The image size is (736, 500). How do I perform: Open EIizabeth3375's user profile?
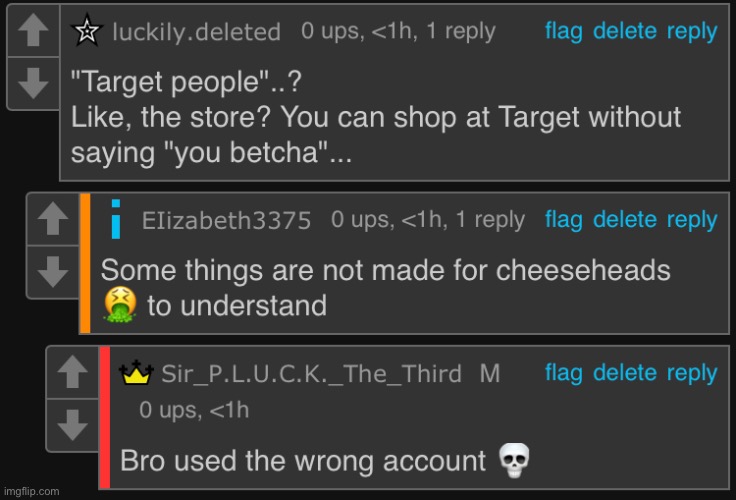[x=226, y=220]
